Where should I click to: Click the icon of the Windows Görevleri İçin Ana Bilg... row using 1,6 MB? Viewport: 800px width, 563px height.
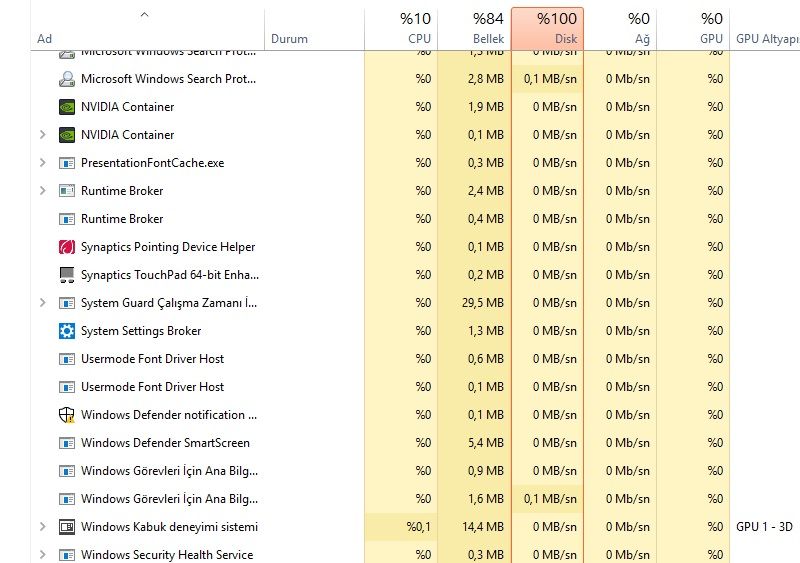coord(67,499)
